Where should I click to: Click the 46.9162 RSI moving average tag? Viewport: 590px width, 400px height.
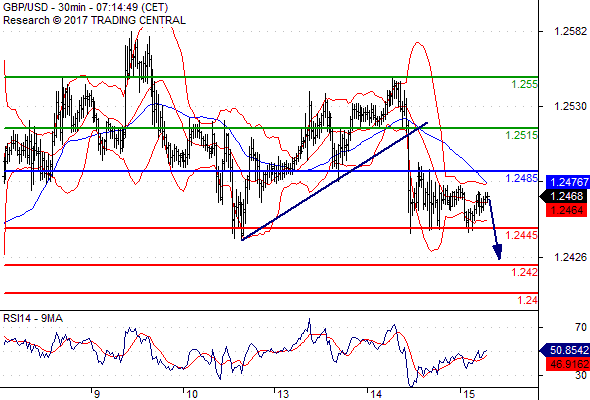pyautogui.click(x=567, y=364)
